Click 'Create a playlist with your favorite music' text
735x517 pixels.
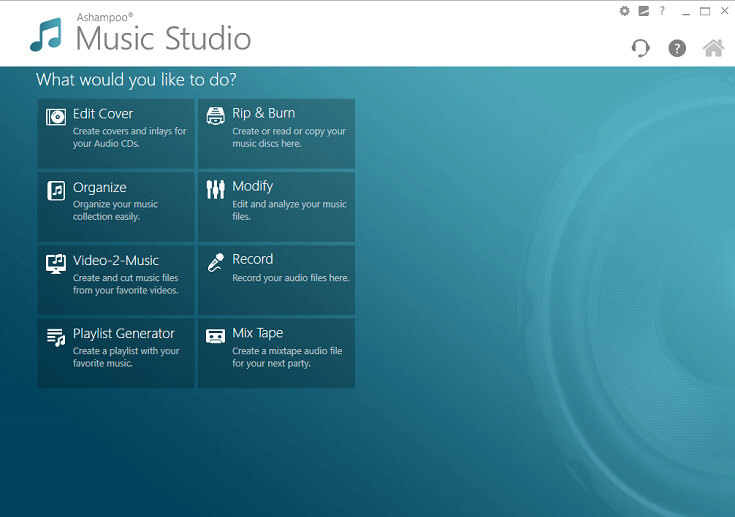pyautogui.click(x=126, y=357)
